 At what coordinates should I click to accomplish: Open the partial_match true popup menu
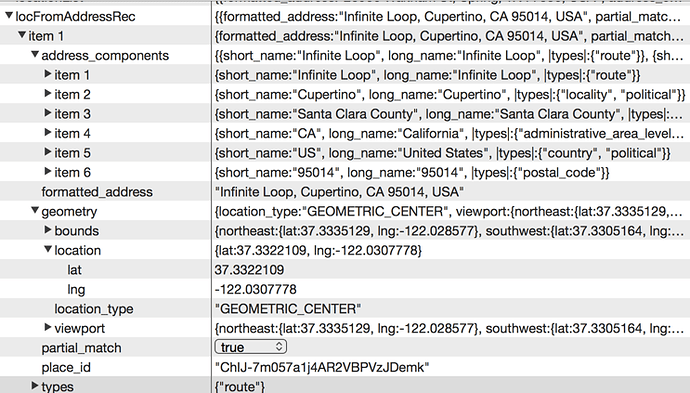tap(251, 347)
